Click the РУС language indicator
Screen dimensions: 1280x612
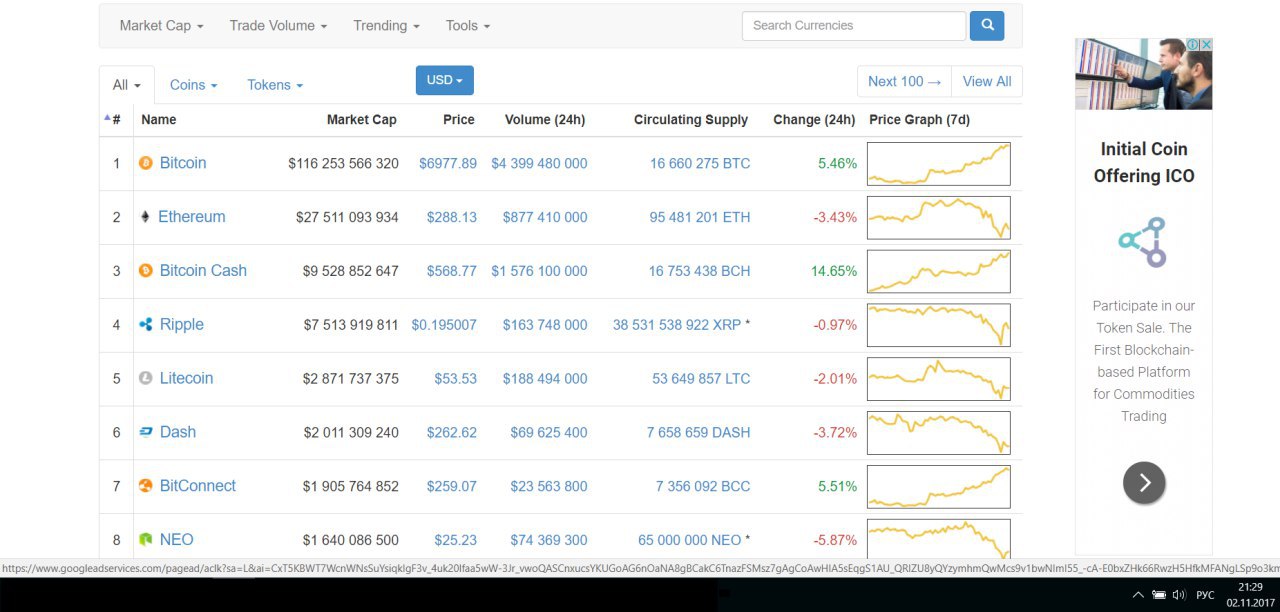point(1205,595)
